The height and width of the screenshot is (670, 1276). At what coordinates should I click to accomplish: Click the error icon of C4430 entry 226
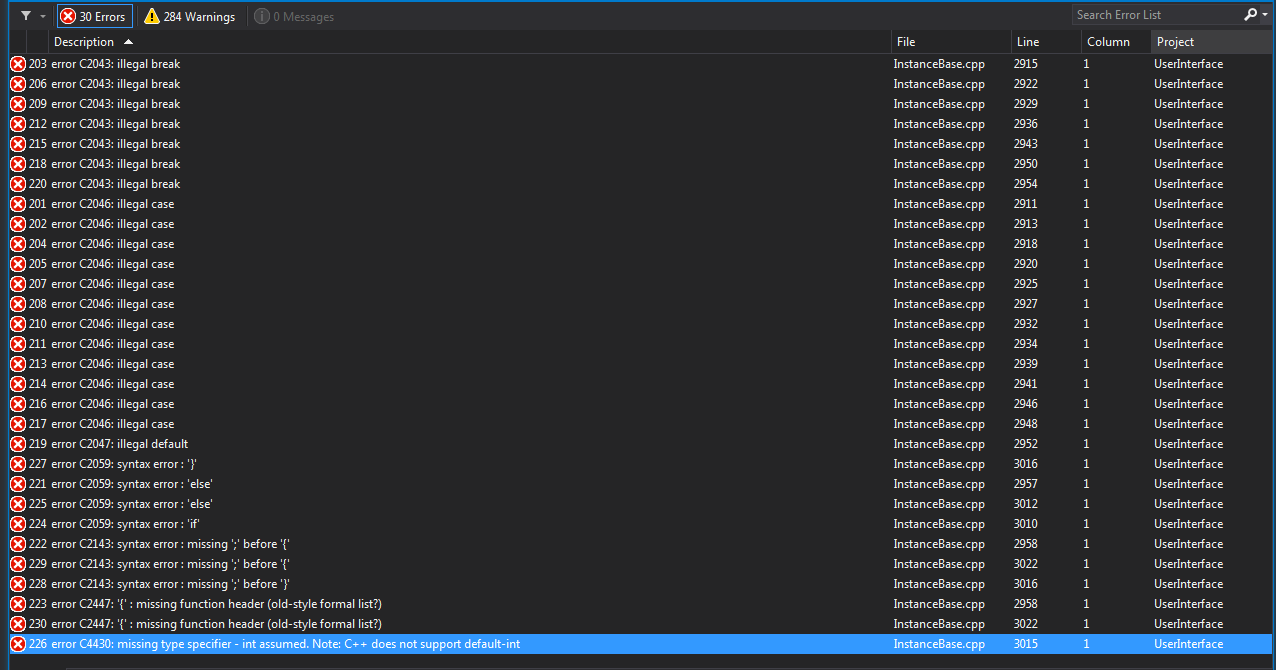pyautogui.click(x=18, y=644)
